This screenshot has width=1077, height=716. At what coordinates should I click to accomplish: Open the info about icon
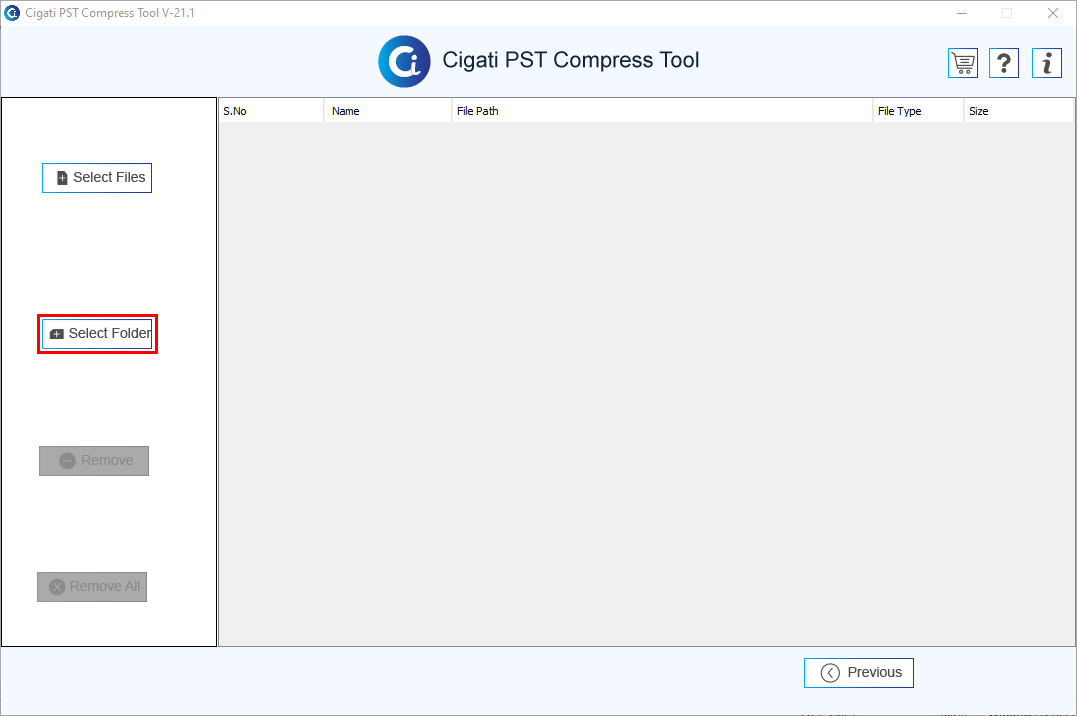click(1047, 63)
